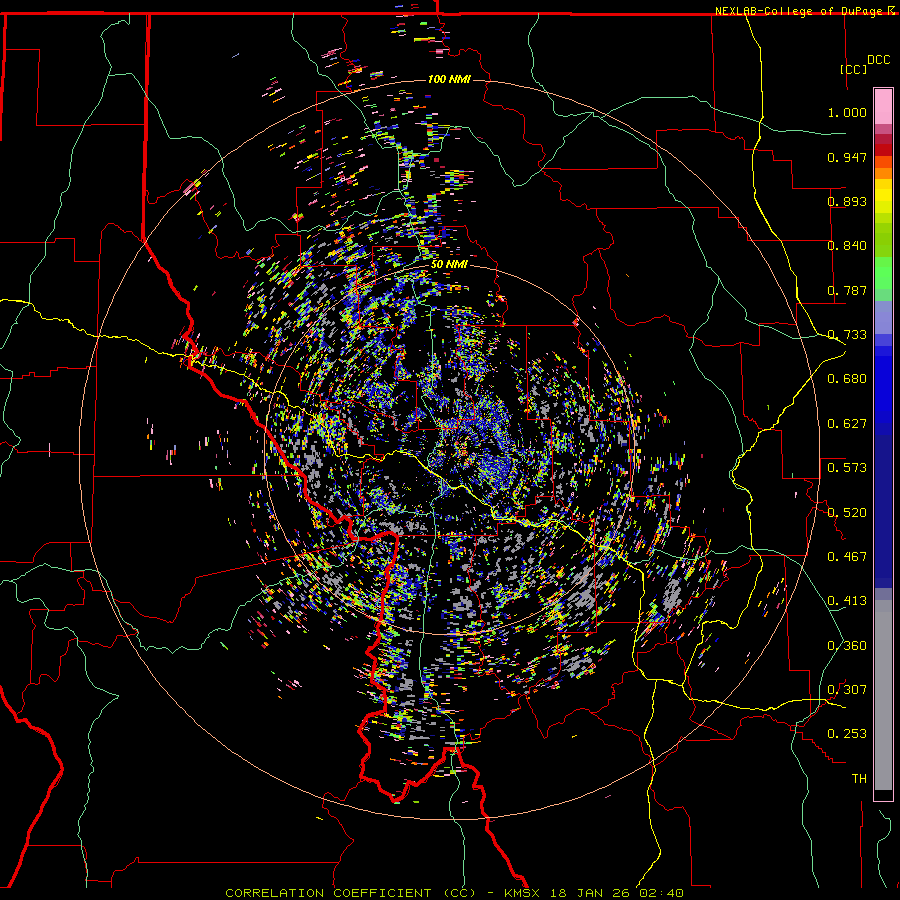This screenshot has width=900, height=900.
Task: Pick the yellow segment of the color bar
Action: 883,196
